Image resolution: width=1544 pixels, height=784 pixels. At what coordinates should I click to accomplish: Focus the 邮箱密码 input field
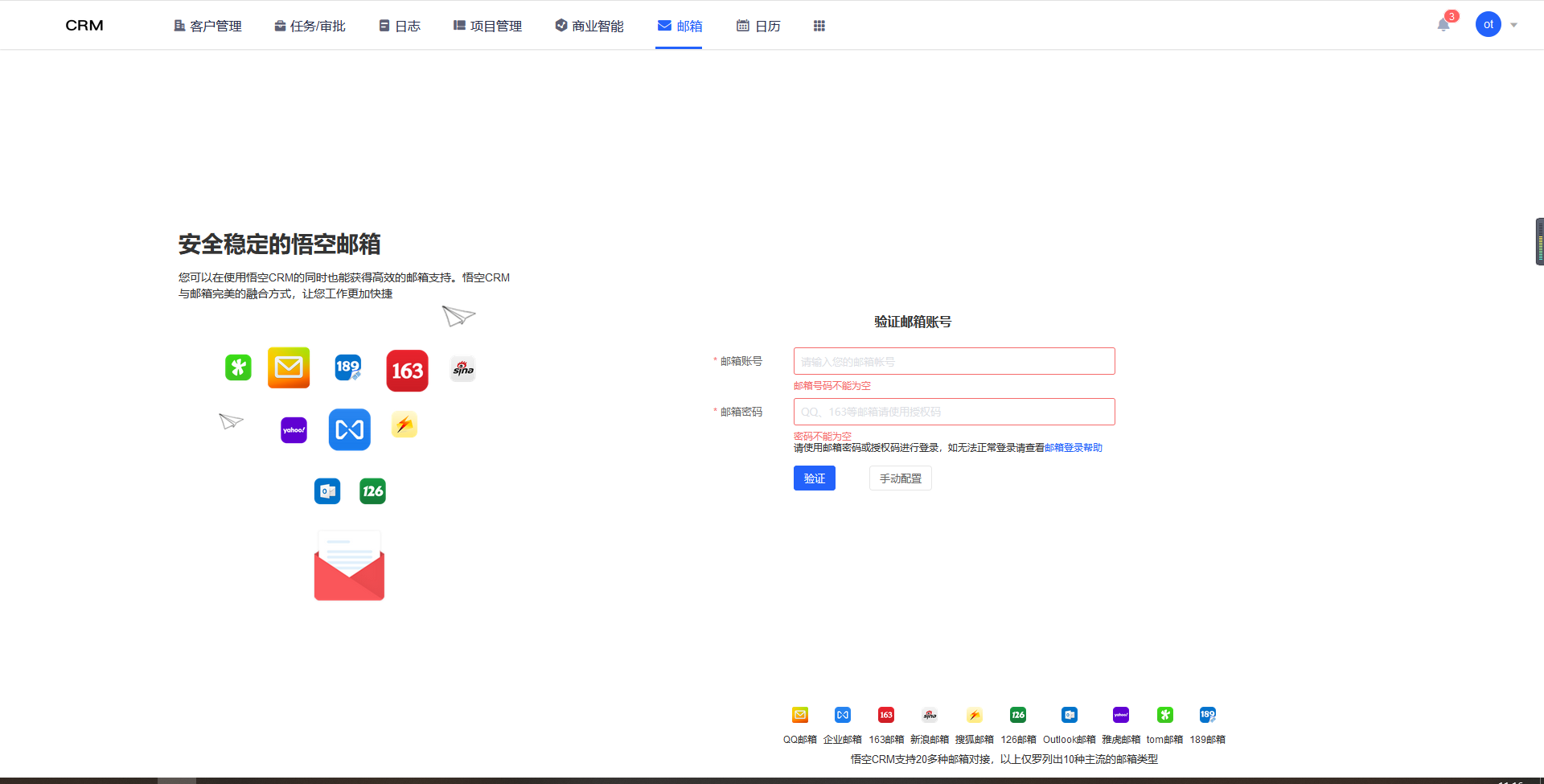pos(954,412)
